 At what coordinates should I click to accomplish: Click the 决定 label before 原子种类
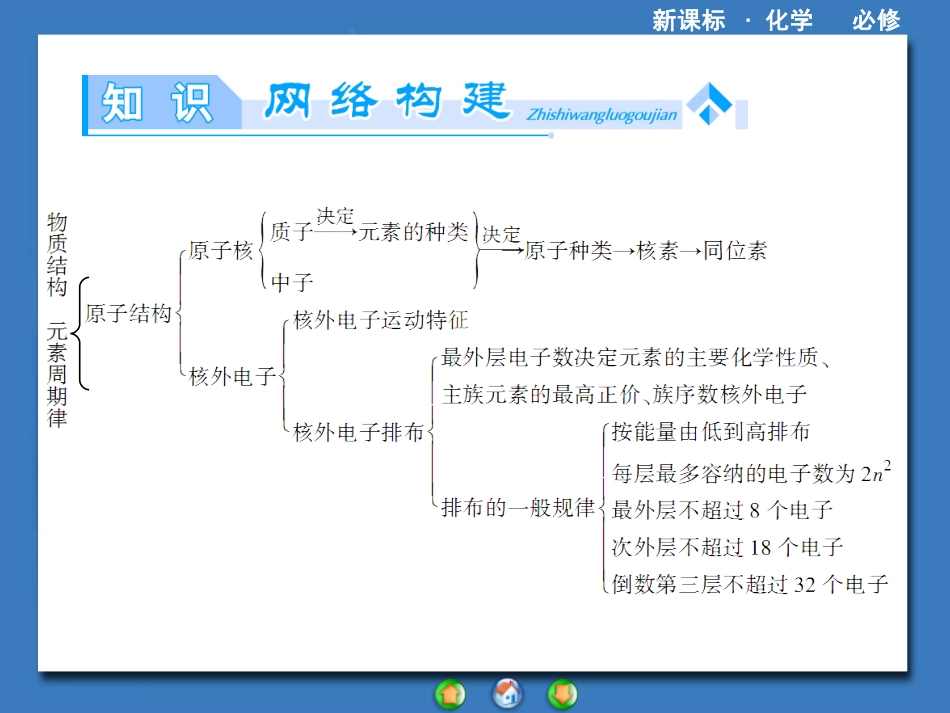pyautogui.click(x=501, y=234)
